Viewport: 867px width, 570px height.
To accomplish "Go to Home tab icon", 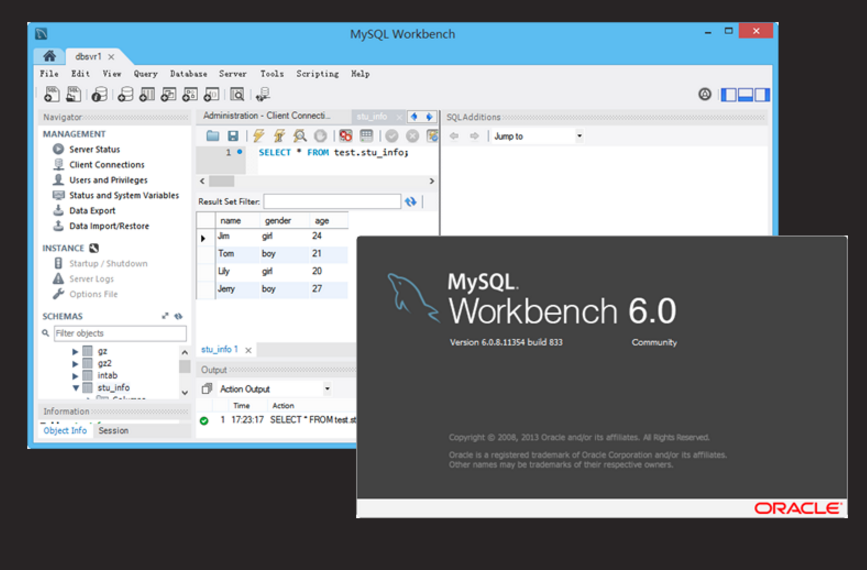I will (x=49, y=56).
